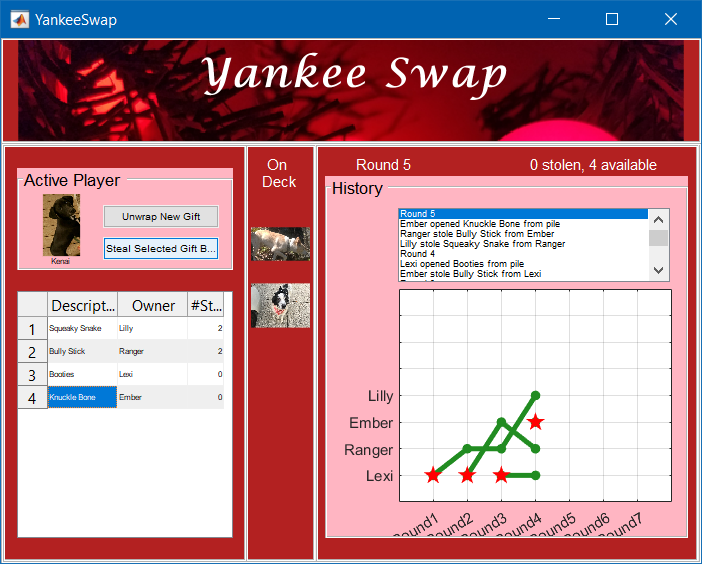Select 'Round 5' entry in history list
This screenshot has width=702, height=564.
(x=522, y=214)
